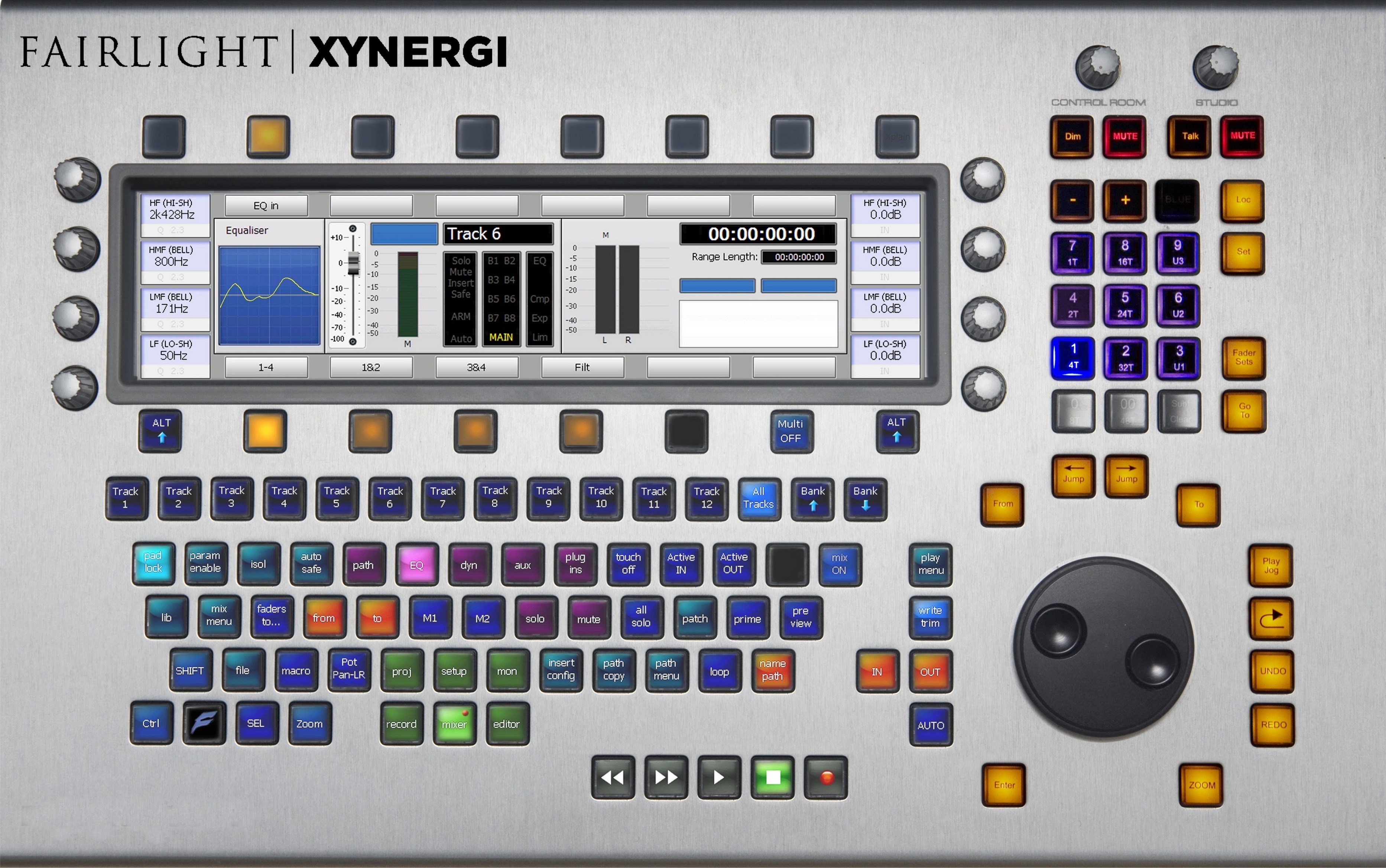This screenshot has width=1386, height=868.
Task: Click the fast-forward transport button
Action: click(666, 778)
